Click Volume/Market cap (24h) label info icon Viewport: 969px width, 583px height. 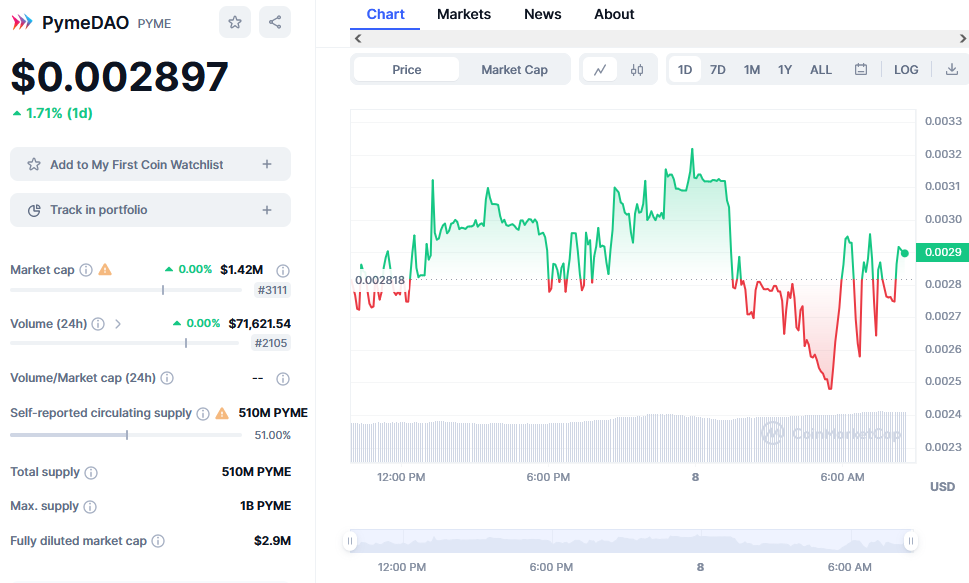pos(167,378)
